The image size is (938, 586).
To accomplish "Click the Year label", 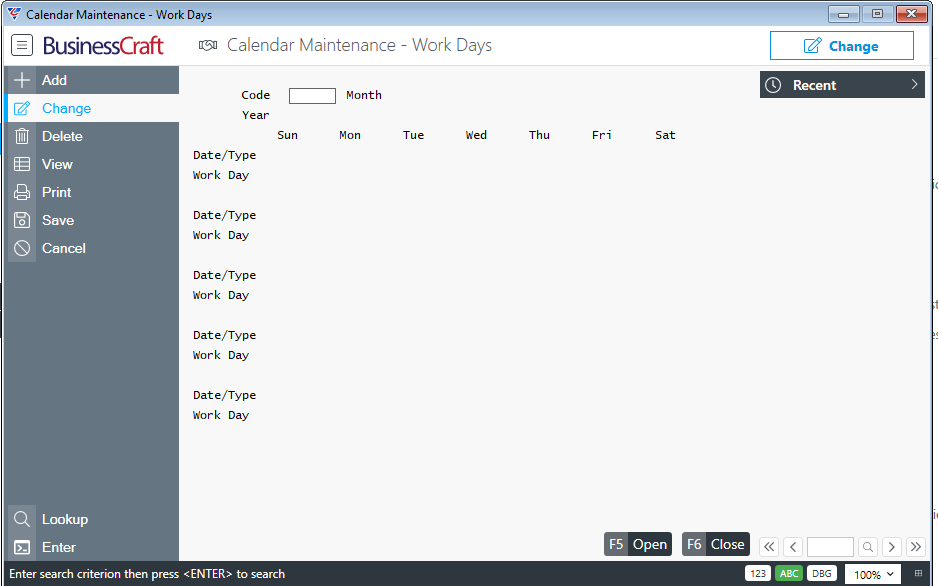I will click(255, 115).
